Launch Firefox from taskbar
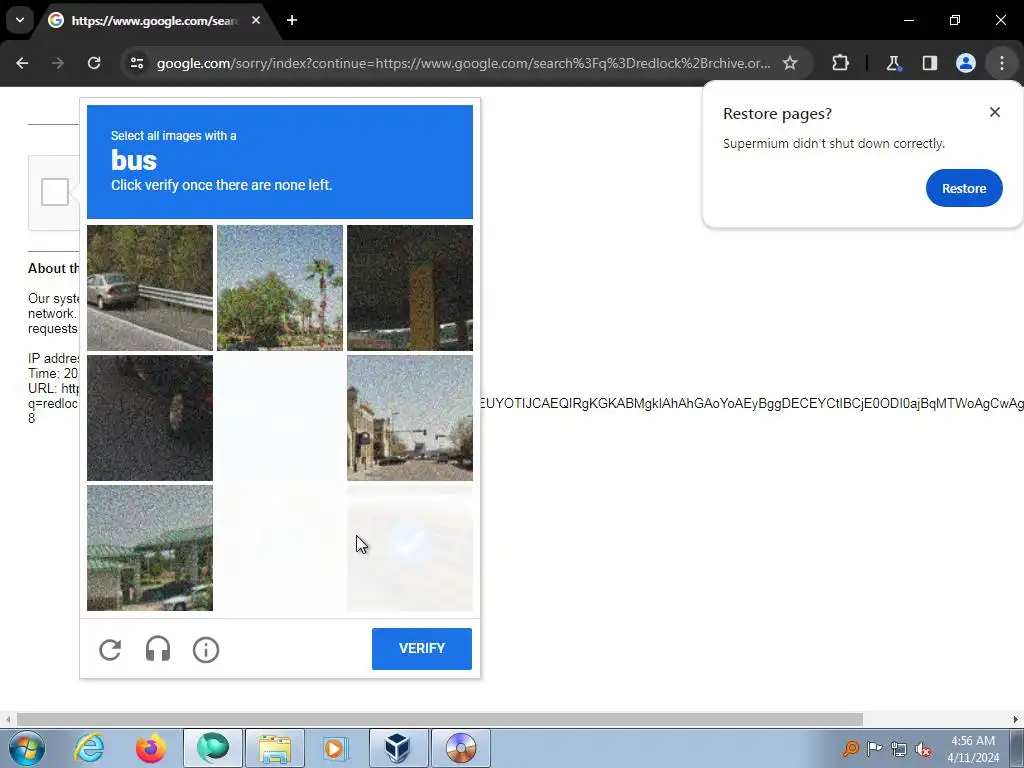This screenshot has height=768, width=1024. pos(151,748)
